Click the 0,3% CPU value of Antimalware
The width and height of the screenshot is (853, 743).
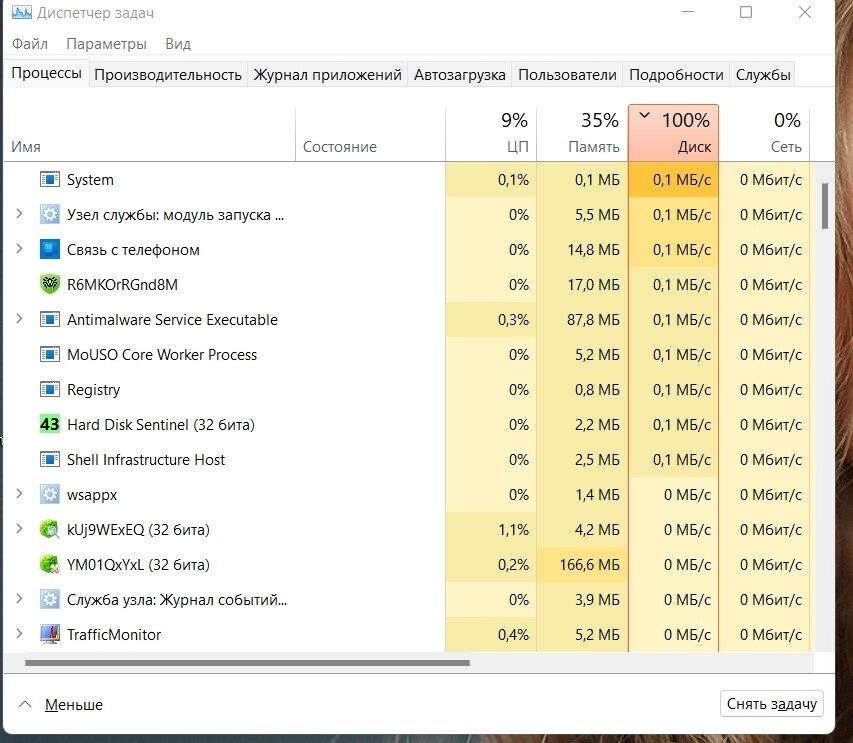[513, 319]
